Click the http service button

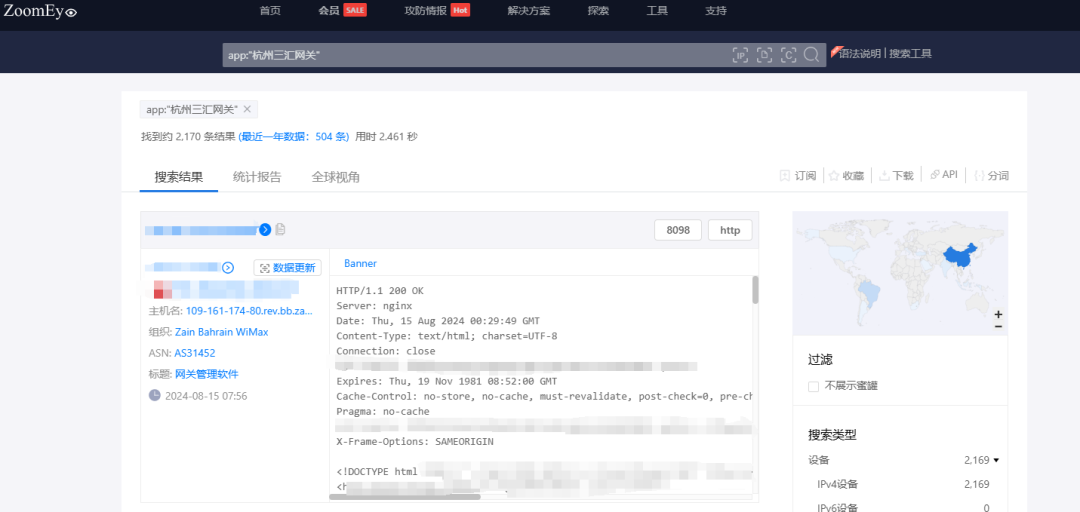coord(730,230)
